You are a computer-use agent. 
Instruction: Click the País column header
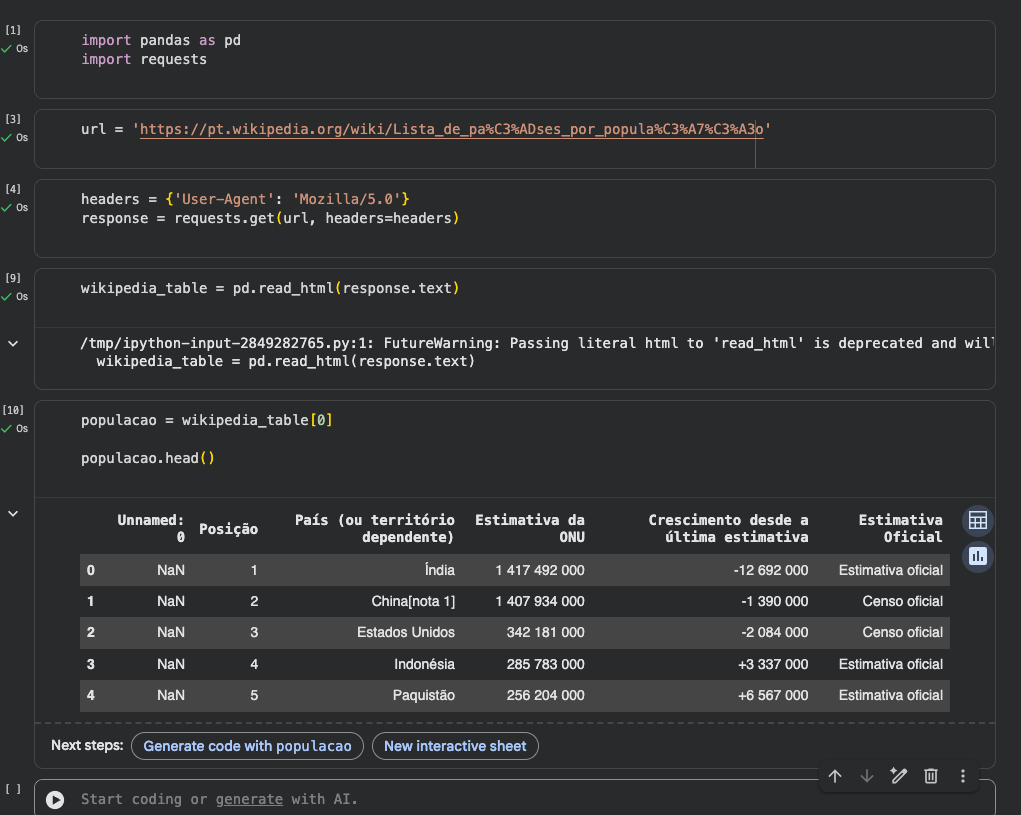pyautogui.click(x=375, y=528)
